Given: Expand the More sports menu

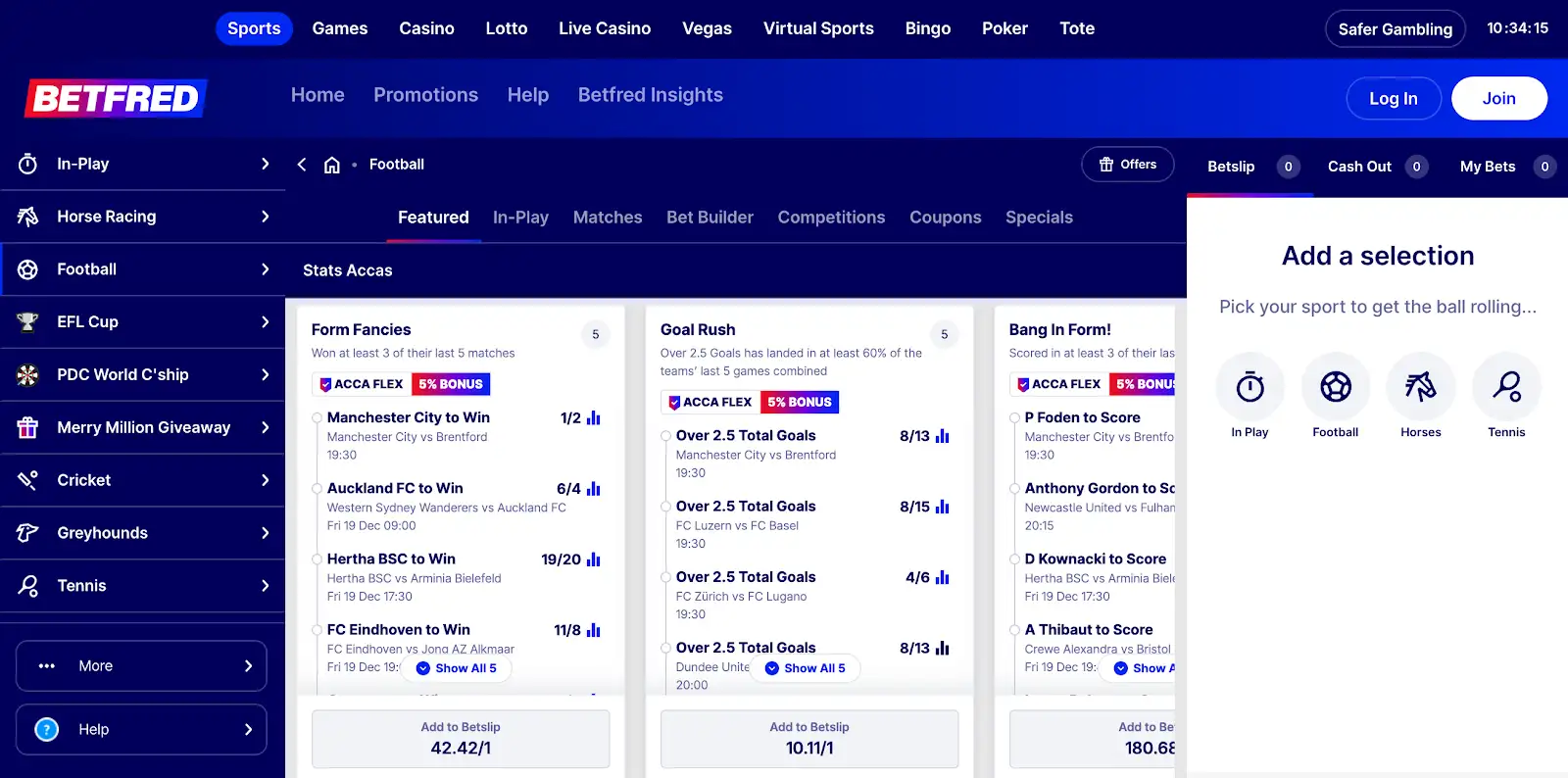Looking at the screenshot, I should (141, 666).
